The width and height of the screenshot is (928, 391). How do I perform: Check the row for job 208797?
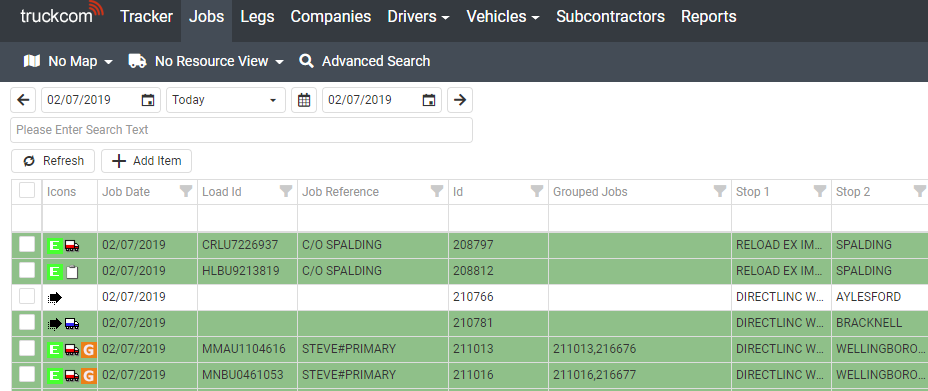coord(27,244)
